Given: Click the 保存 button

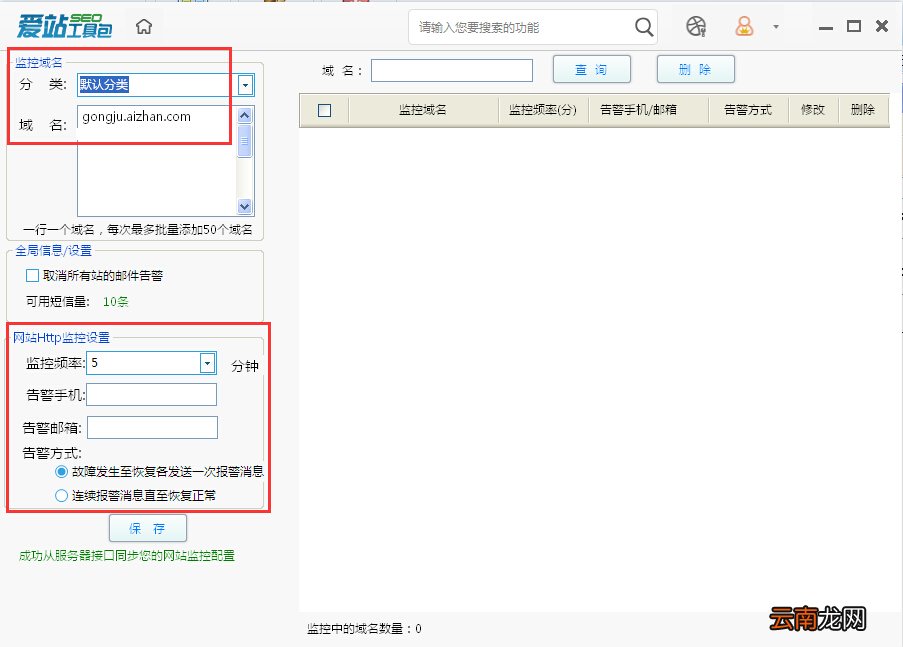Looking at the screenshot, I should tap(148, 528).
